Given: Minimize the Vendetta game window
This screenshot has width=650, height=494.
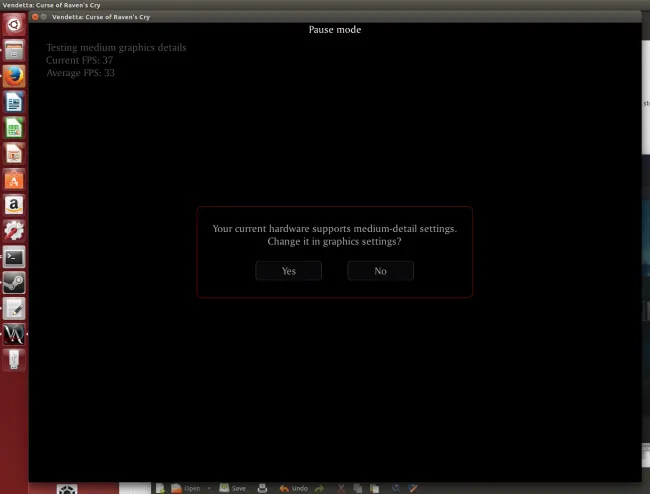Looking at the screenshot, I should [x=44, y=17].
